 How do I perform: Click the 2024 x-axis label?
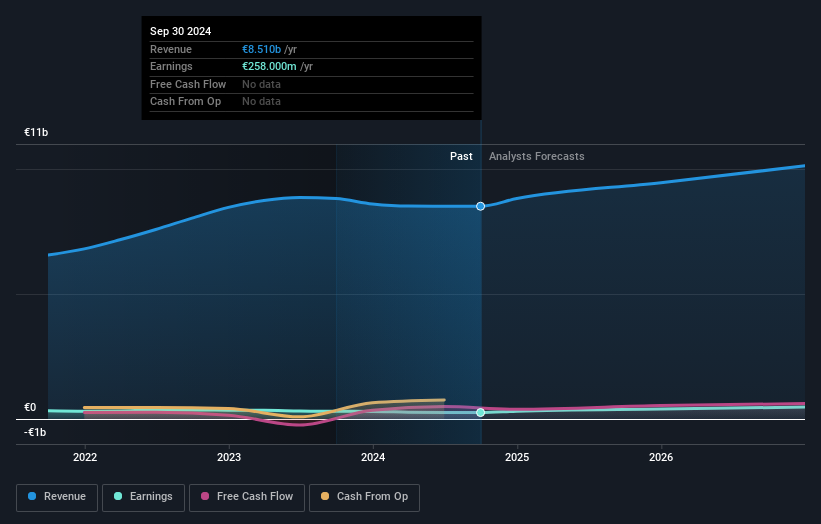373,458
